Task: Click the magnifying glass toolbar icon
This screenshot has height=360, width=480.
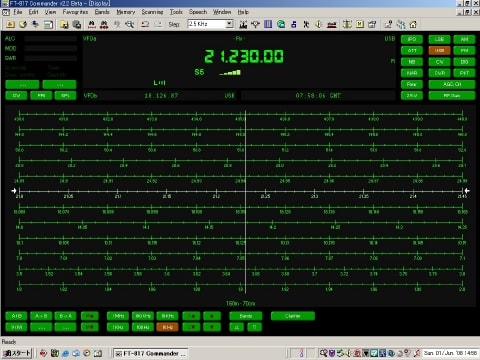Action: 130,24
